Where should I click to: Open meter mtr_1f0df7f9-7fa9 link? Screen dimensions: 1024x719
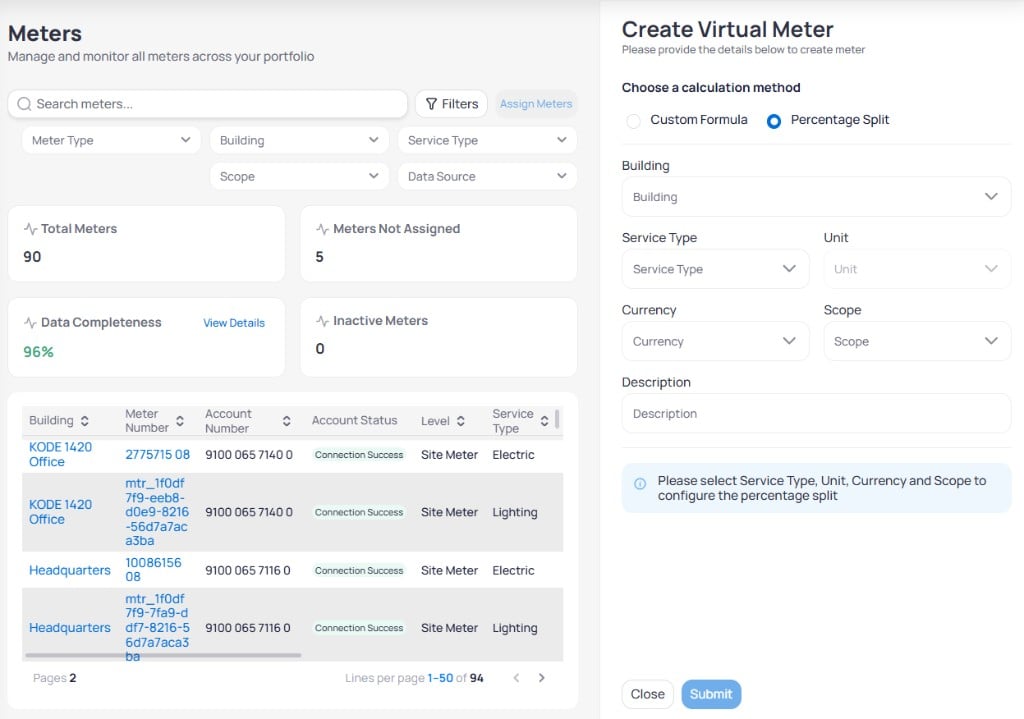tap(157, 628)
